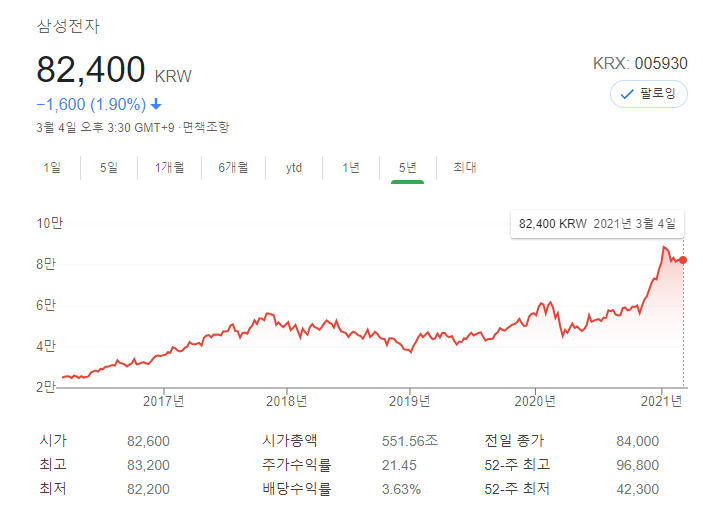
Task: Click the 2017년 axis label
Action: (x=164, y=401)
